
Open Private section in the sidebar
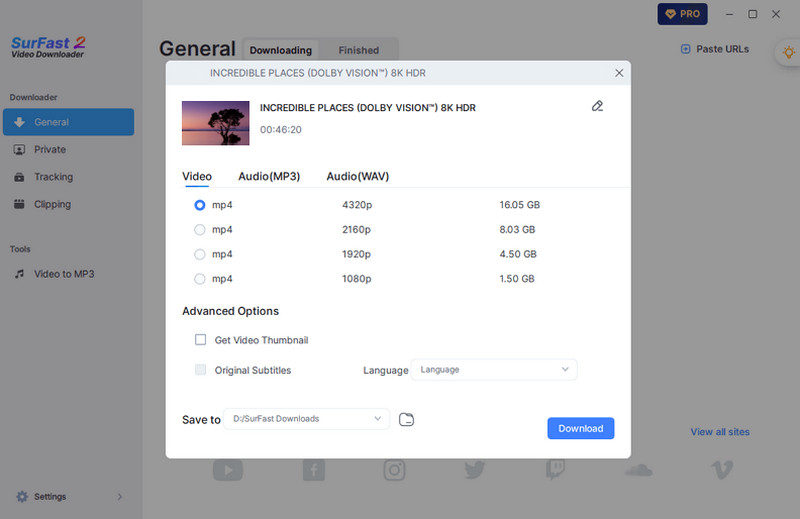pos(50,150)
